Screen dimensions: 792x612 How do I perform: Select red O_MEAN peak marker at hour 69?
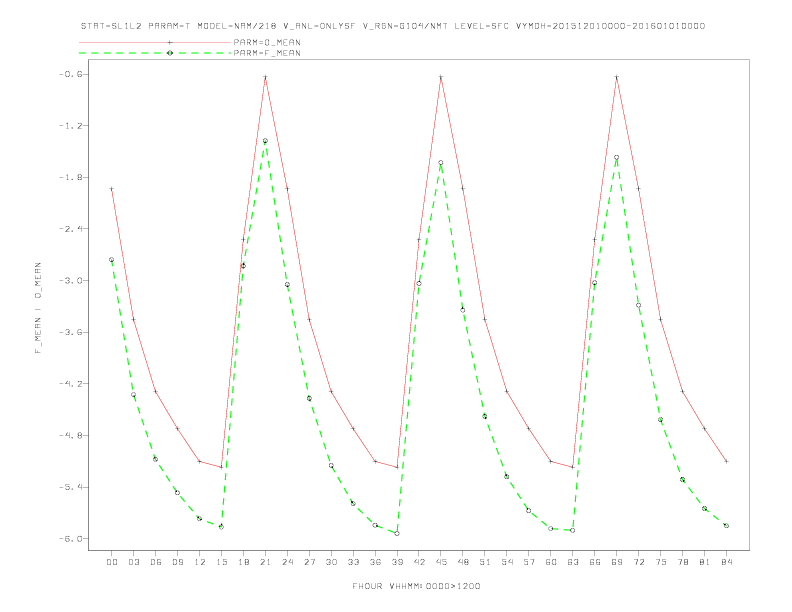click(x=617, y=77)
